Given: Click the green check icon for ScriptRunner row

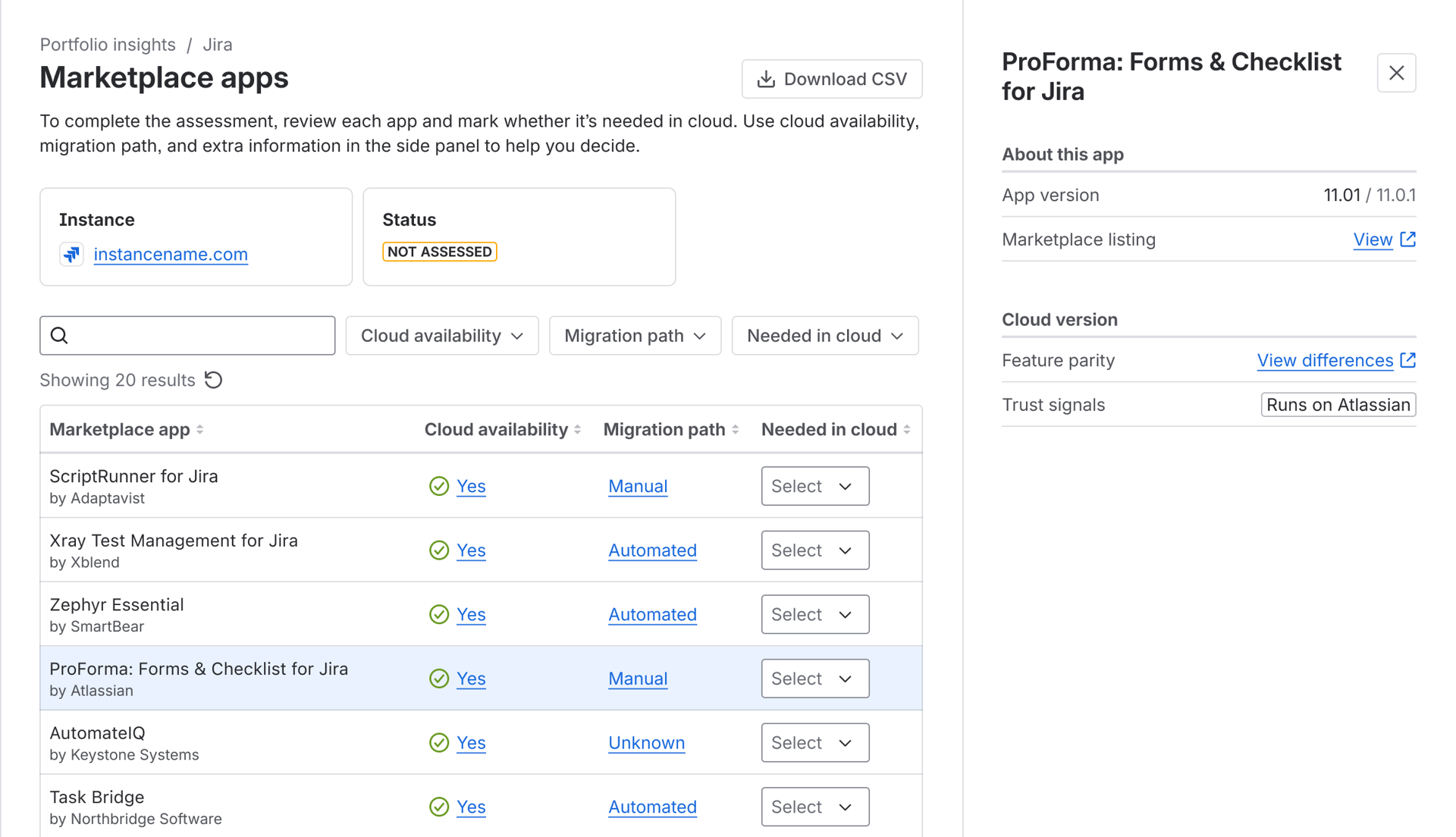Looking at the screenshot, I should pos(439,486).
